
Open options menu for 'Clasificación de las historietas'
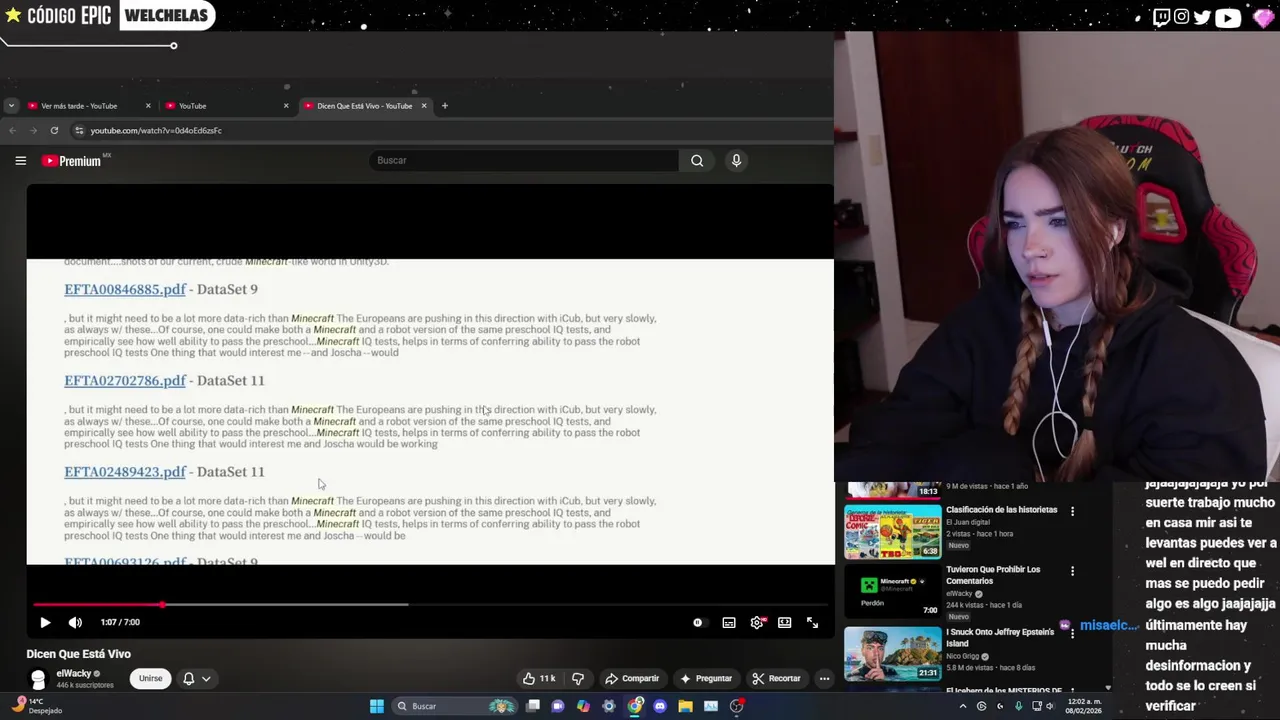pos(1072,511)
